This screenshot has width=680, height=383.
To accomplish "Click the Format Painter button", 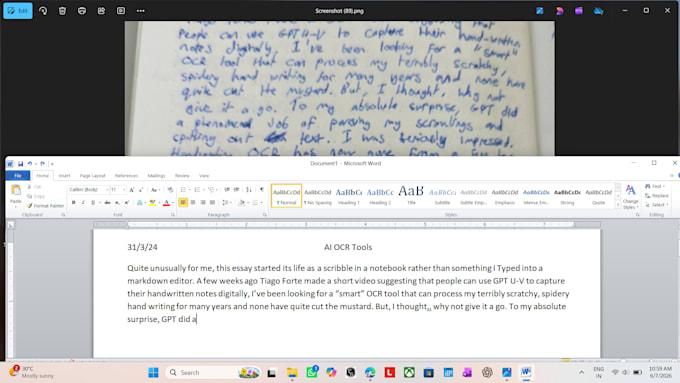I will [x=45, y=206].
